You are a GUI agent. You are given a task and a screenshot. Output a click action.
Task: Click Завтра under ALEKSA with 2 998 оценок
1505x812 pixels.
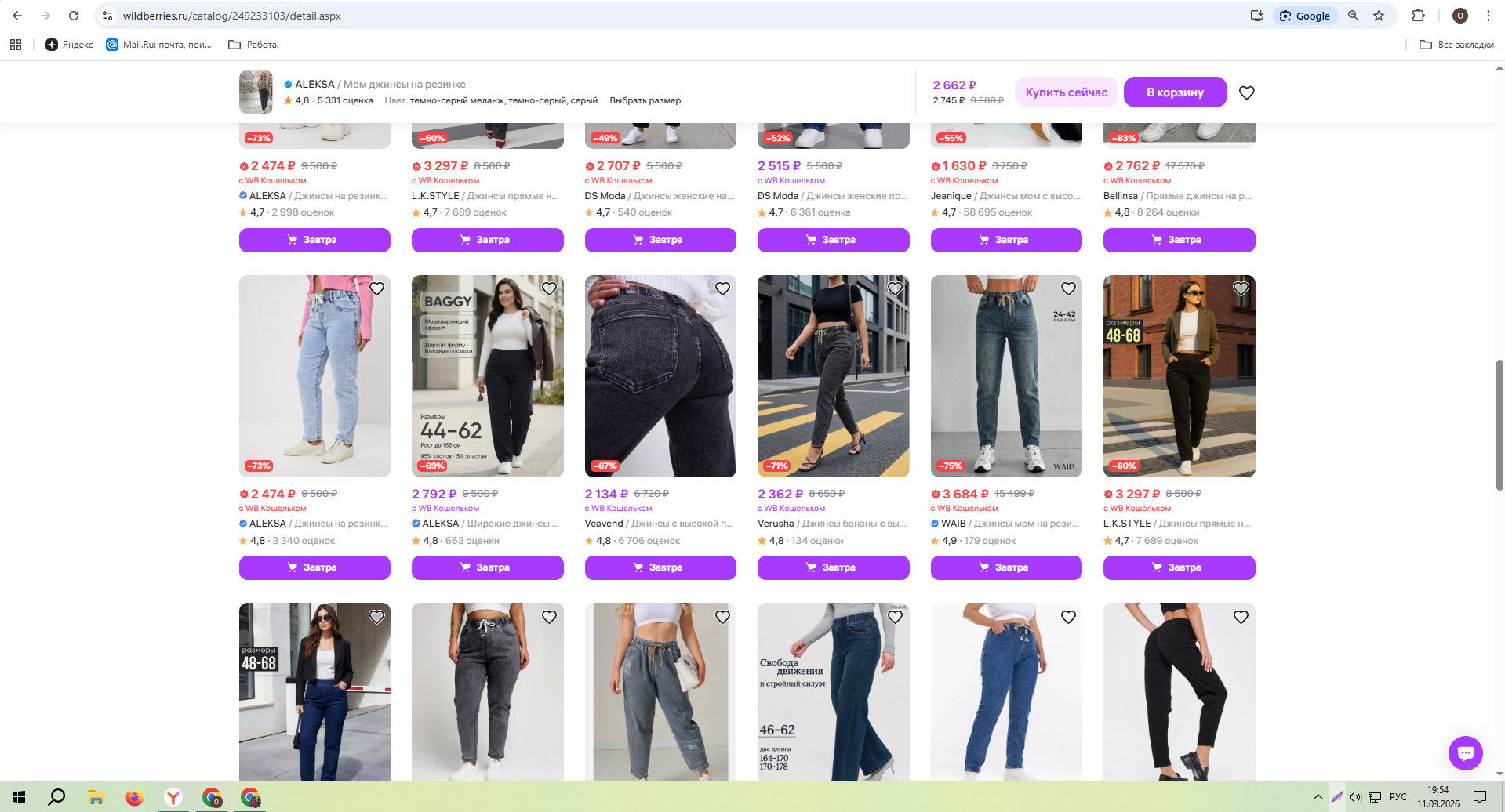coord(314,240)
